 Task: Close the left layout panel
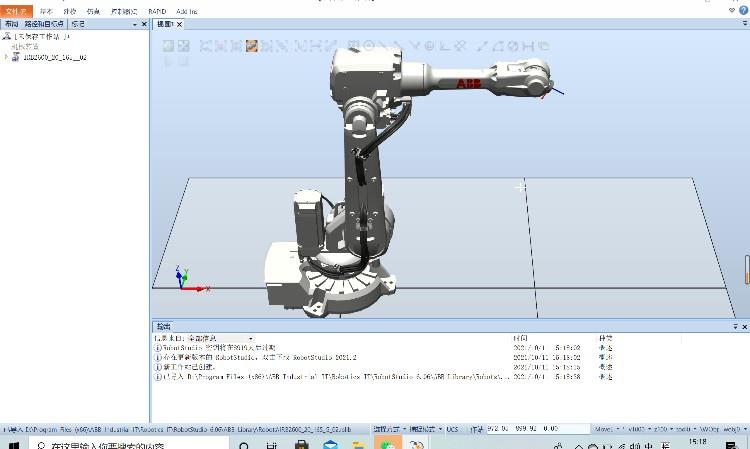(x=146, y=23)
